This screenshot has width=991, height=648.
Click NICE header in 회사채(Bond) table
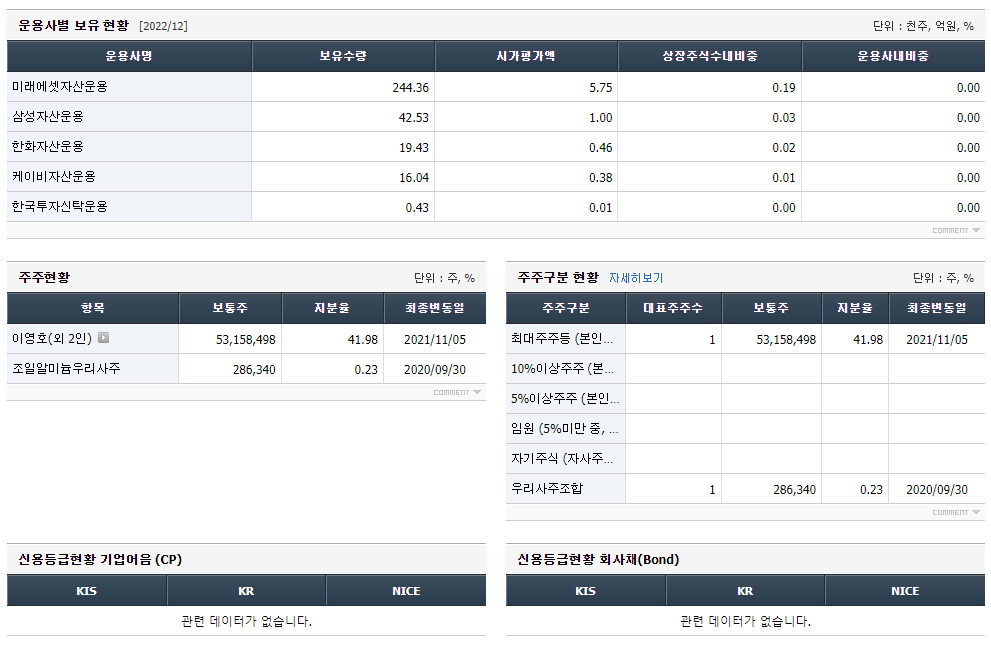(905, 591)
